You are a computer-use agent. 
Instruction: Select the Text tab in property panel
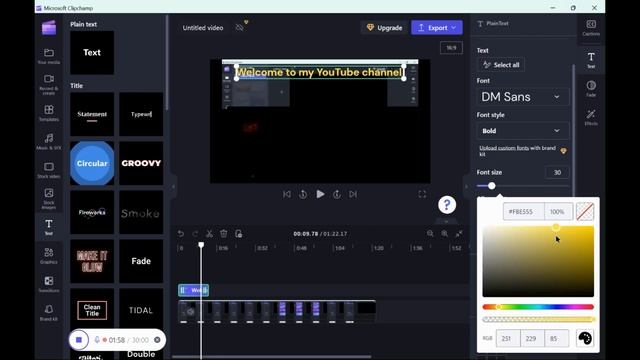click(591, 60)
